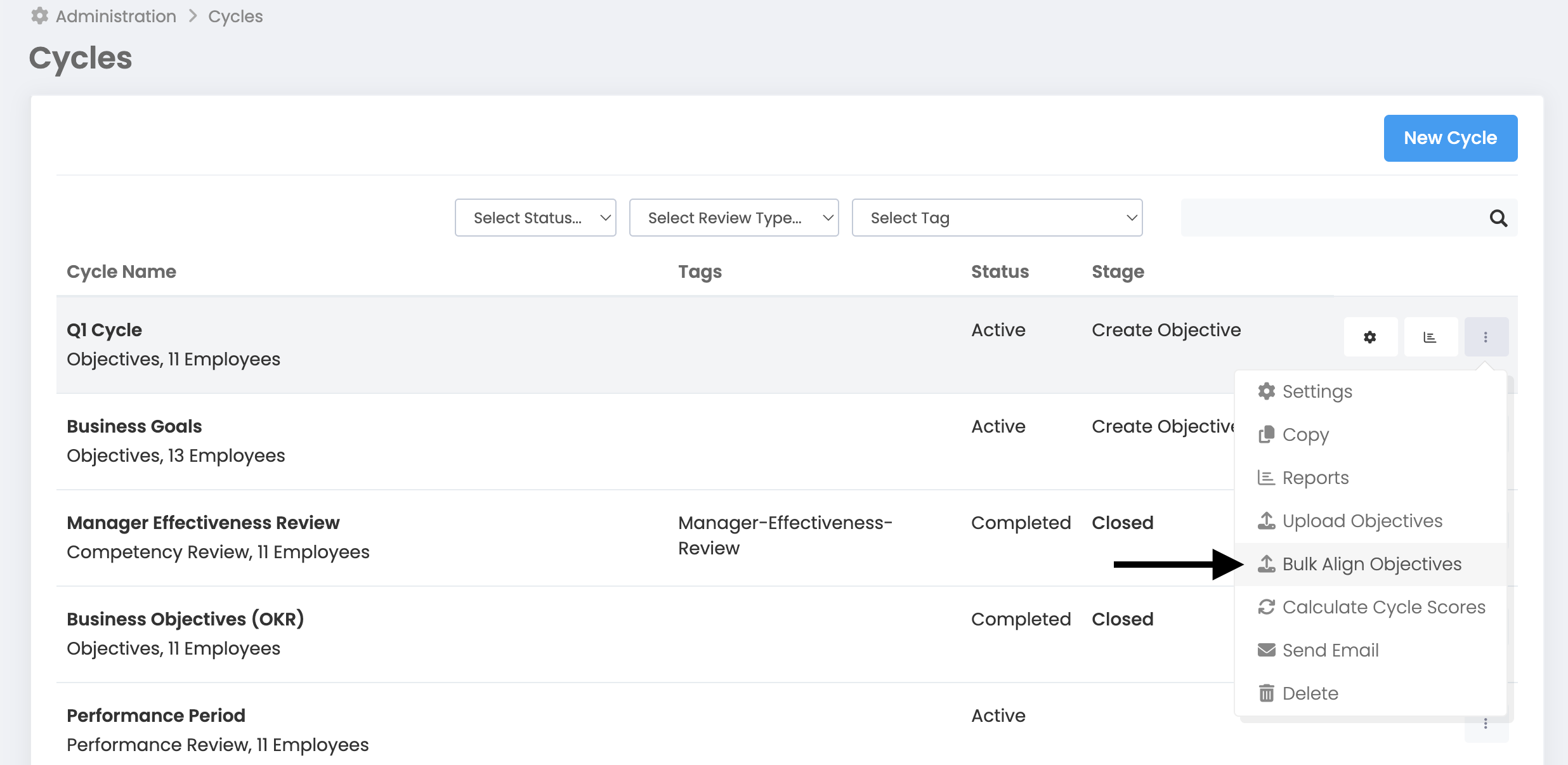
Task: Click the search magnifier icon
Action: click(x=1498, y=218)
